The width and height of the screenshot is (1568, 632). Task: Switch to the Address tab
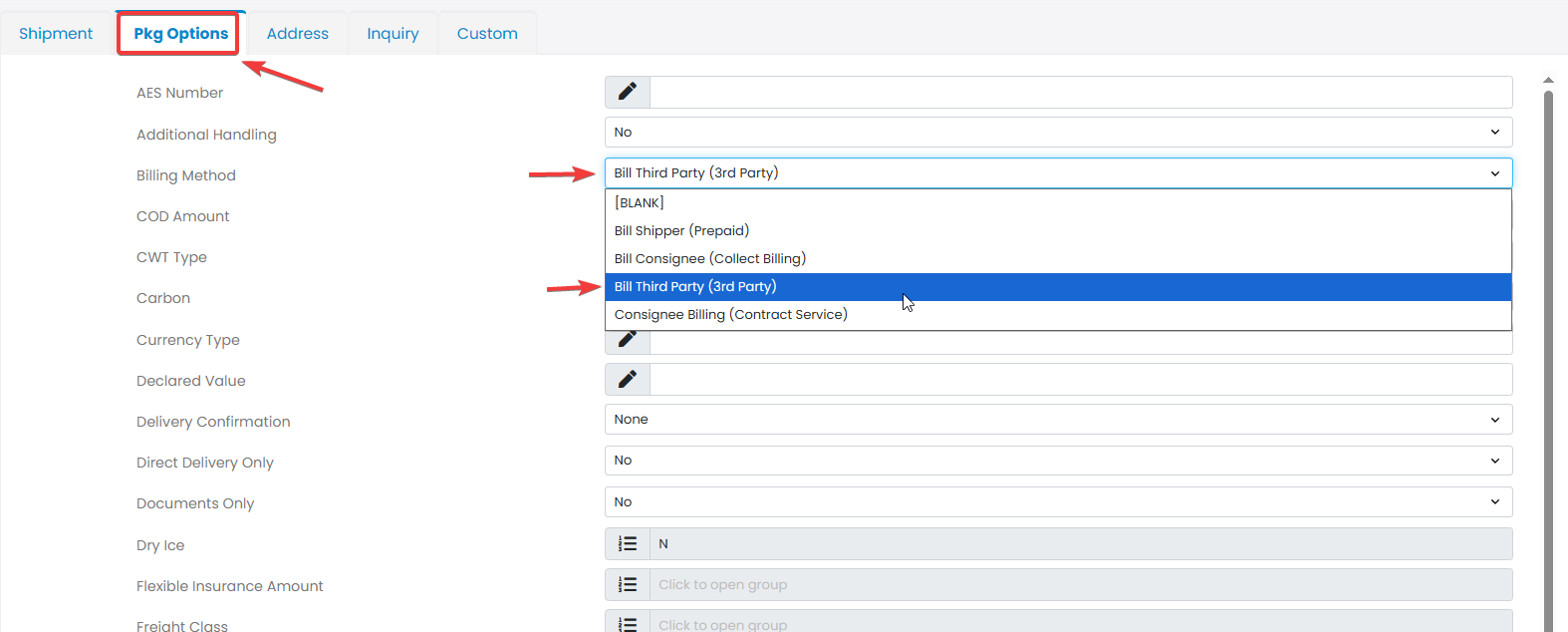click(x=298, y=33)
